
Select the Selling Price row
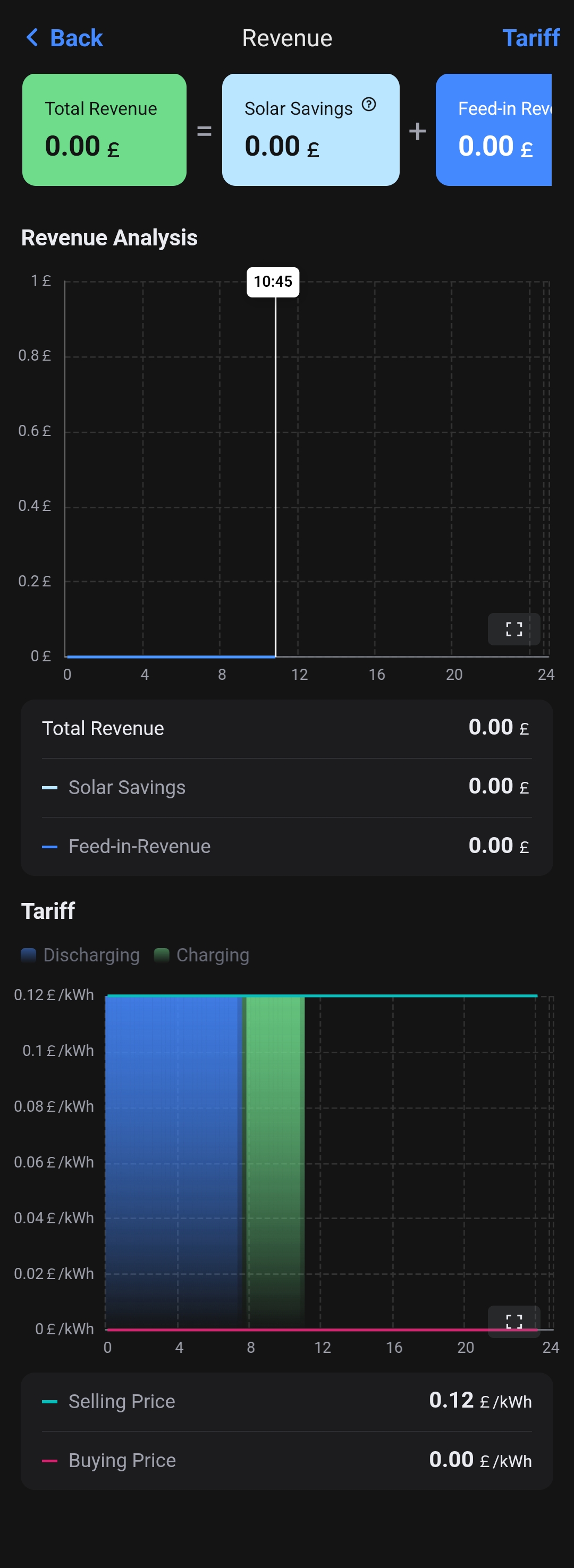pos(287,1401)
